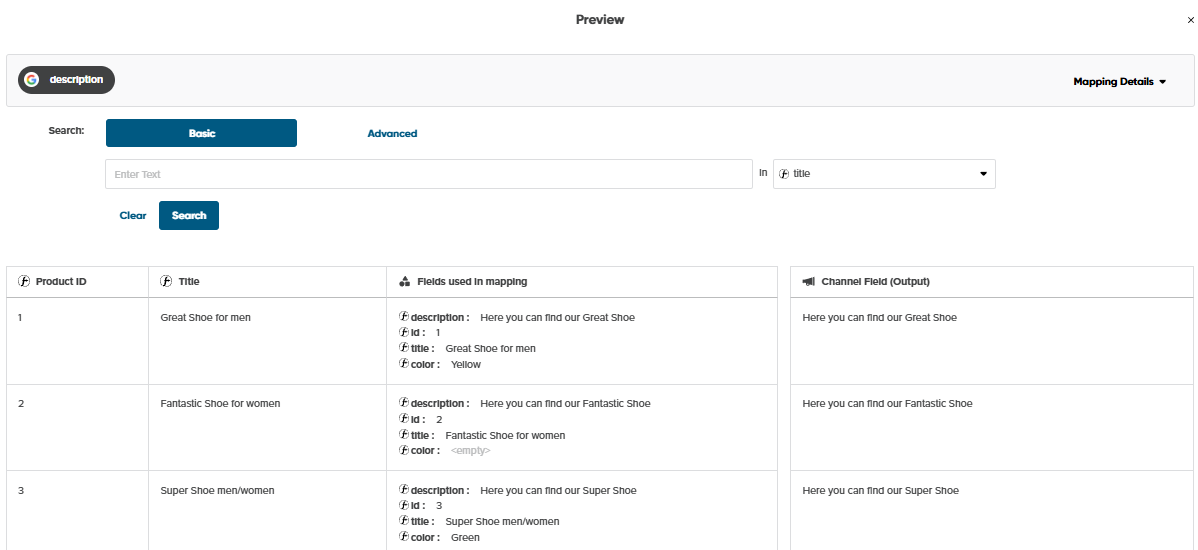This screenshot has width=1198, height=550.
Task: Select the description field badge
Action: coord(67,80)
